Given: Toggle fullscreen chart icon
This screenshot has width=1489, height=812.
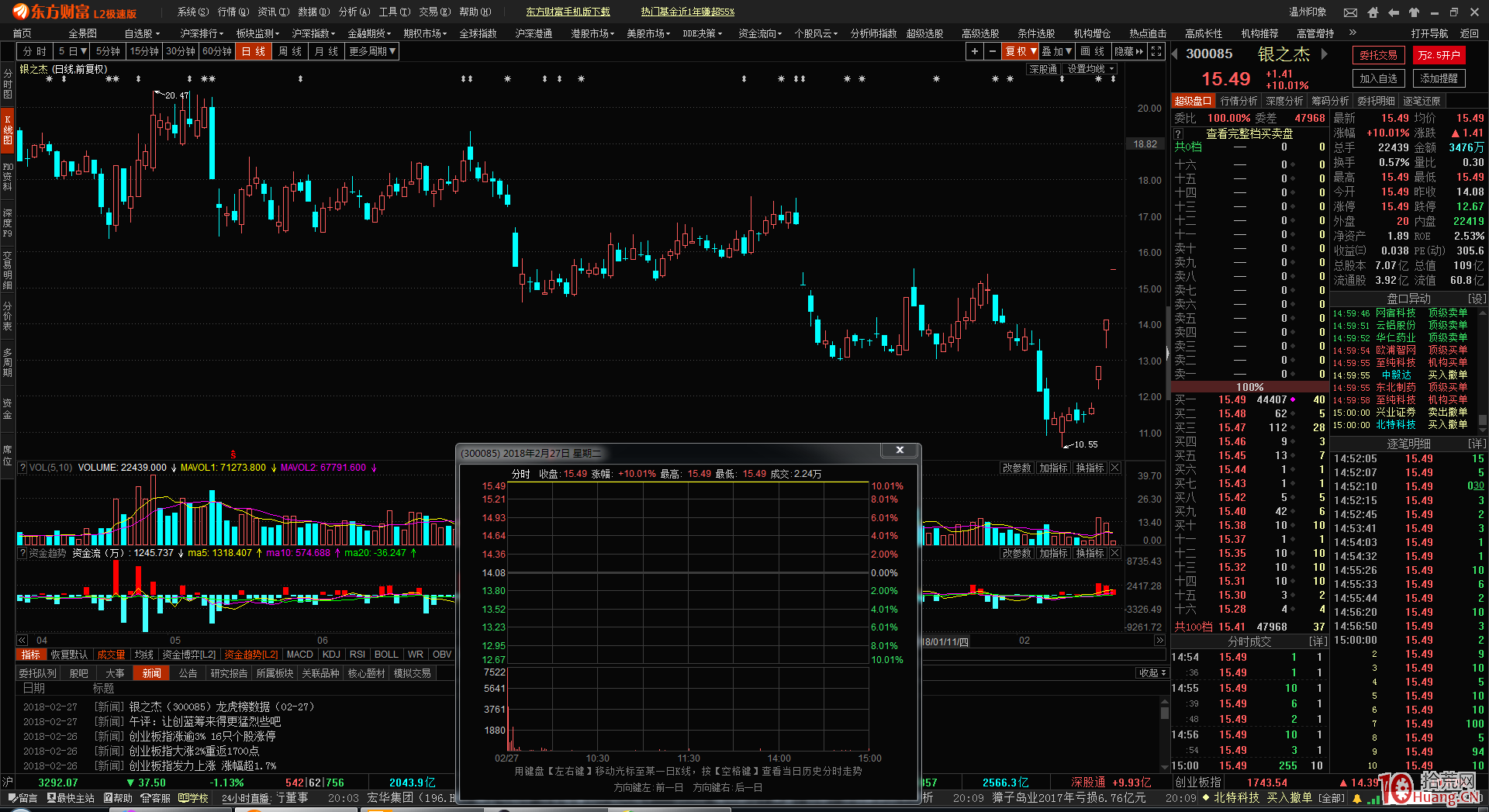Looking at the screenshot, I should click(1156, 51).
